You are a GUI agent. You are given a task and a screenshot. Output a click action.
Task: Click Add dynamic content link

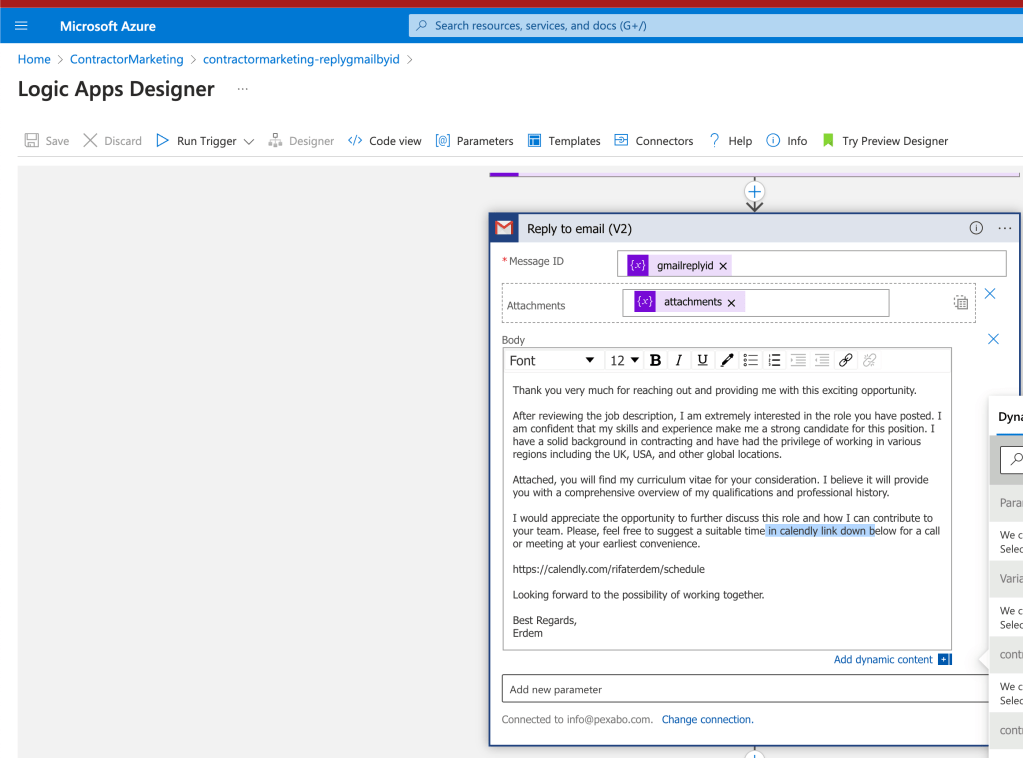tap(883, 659)
